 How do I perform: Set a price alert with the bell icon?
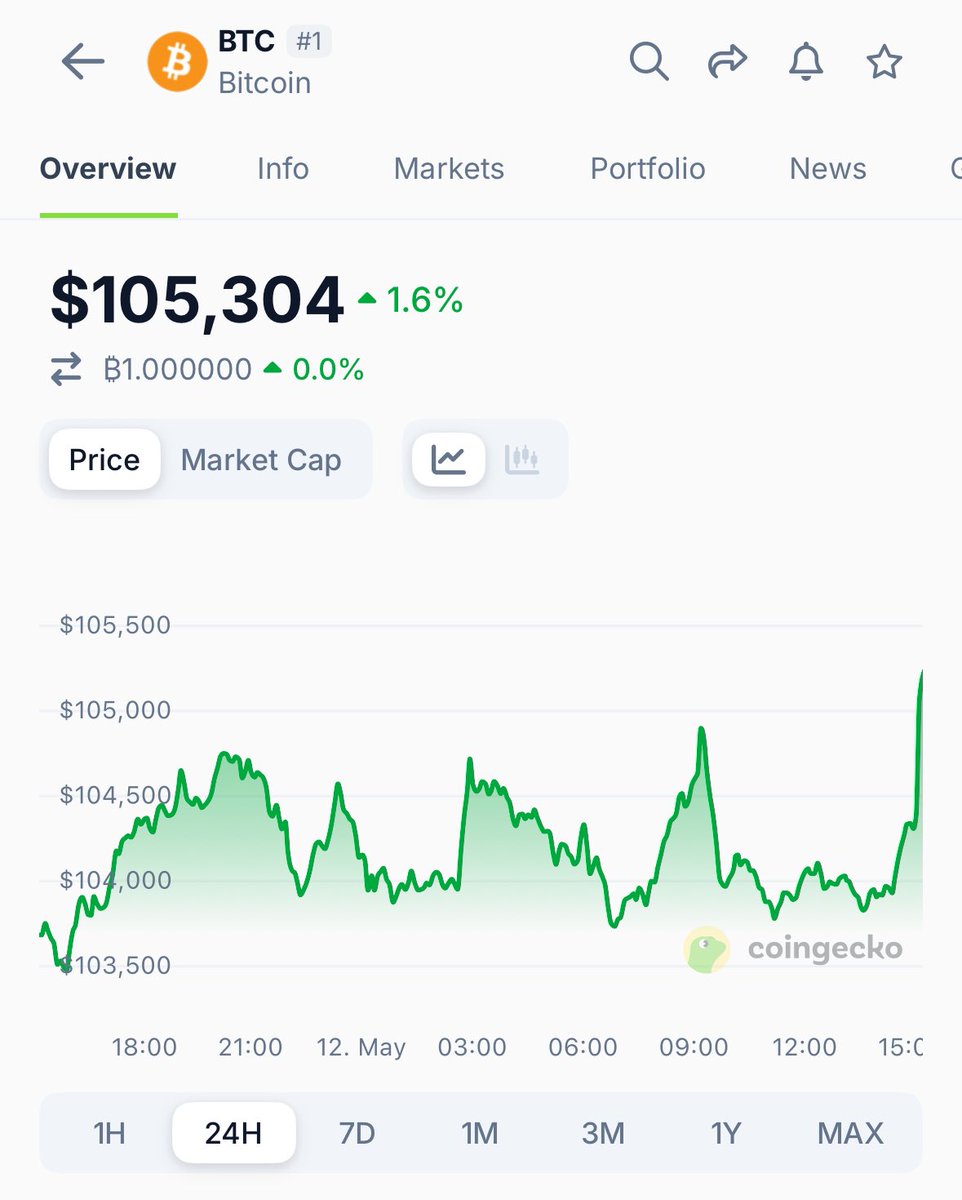(x=806, y=62)
